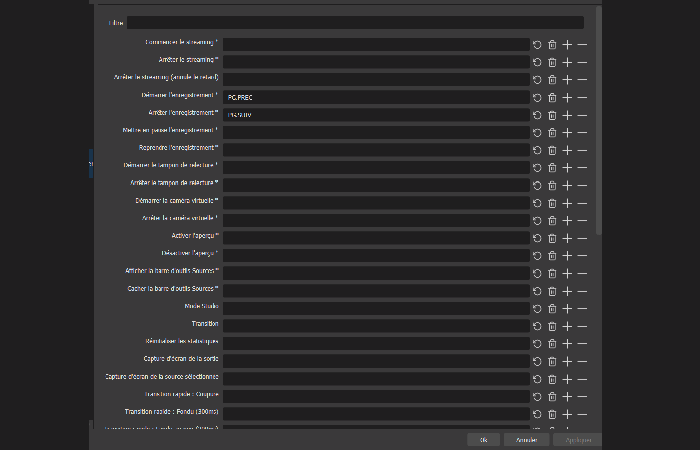The width and height of the screenshot is (700, 450).
Task: Focus the Mettre en pause l'enregistrement field
Action: pyautogui.click(x=376, y=132)
